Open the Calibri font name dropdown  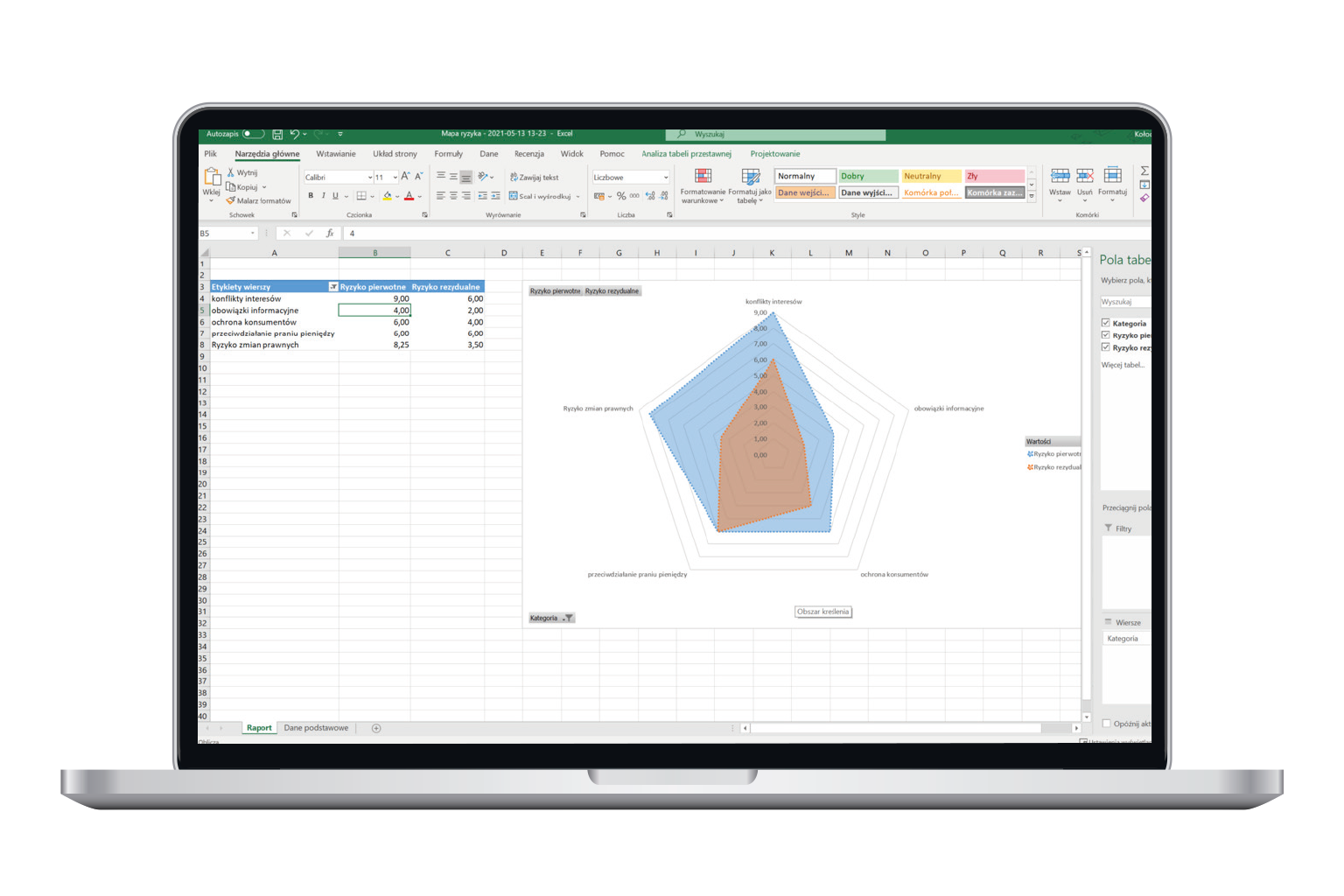[370, 178]
